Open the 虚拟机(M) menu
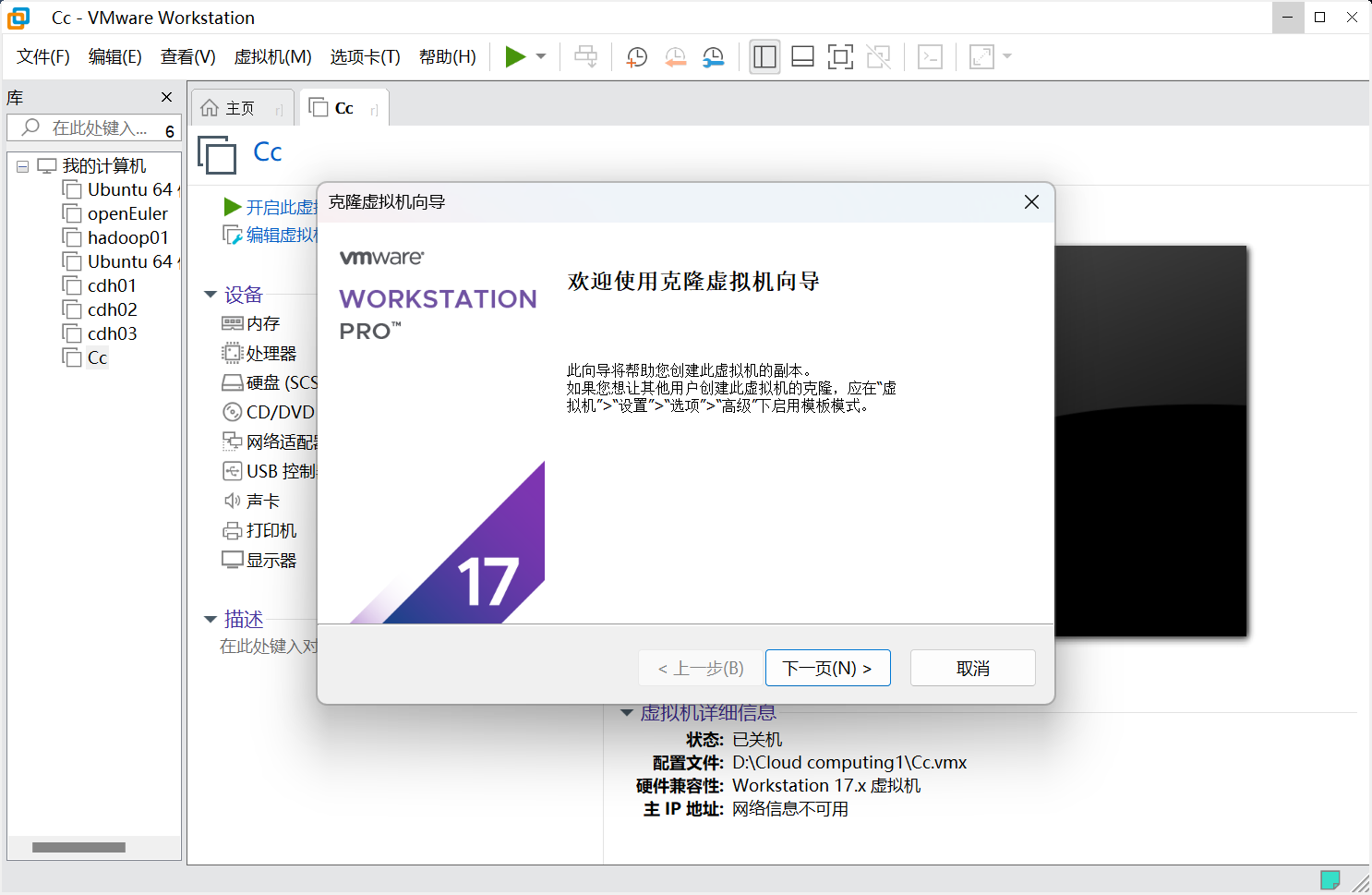Viewport: 1372px width, 895px height. tap(273, 57)
